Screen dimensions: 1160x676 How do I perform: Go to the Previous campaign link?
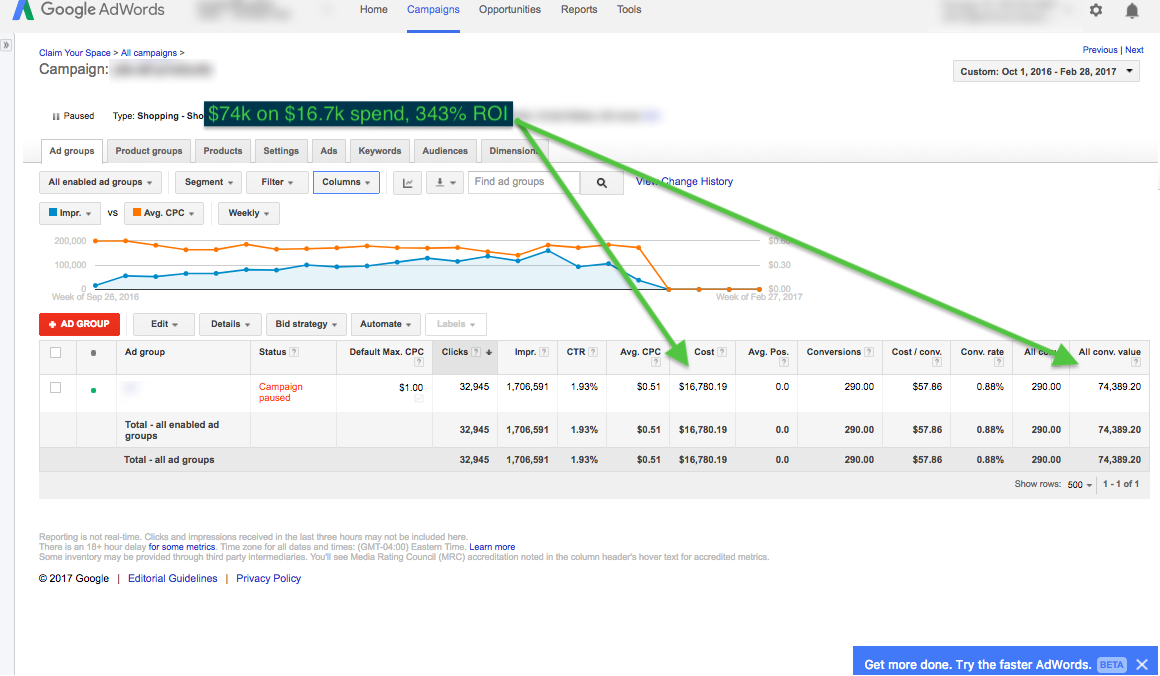(x=1099, y=50)
